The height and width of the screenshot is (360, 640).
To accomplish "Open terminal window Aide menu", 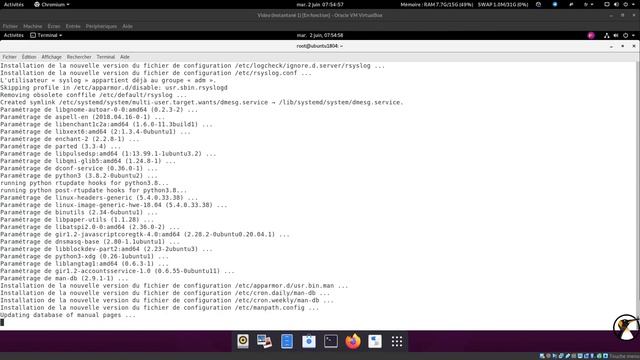I will click(125, 57).
